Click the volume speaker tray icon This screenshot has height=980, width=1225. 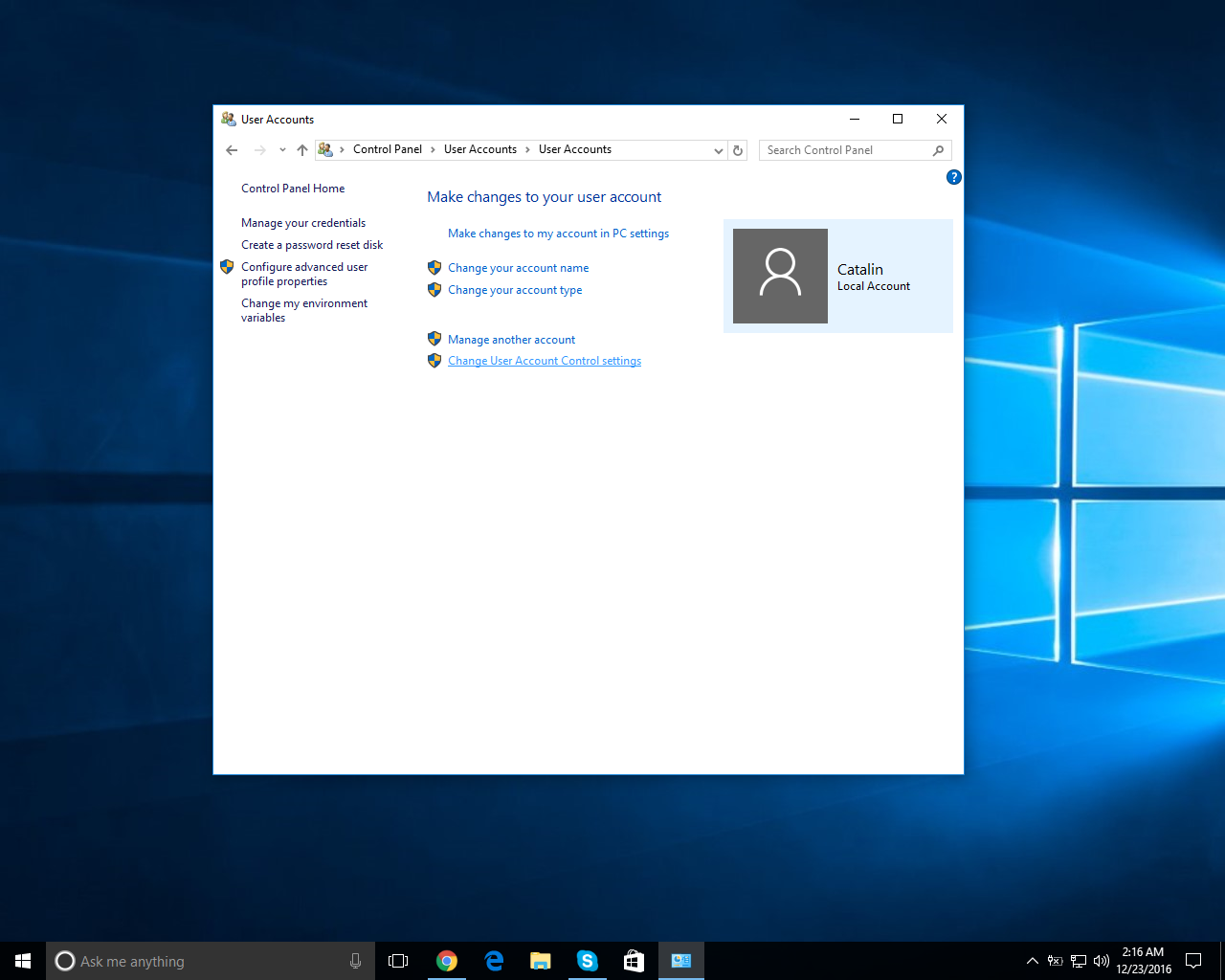pos(1102,961)
